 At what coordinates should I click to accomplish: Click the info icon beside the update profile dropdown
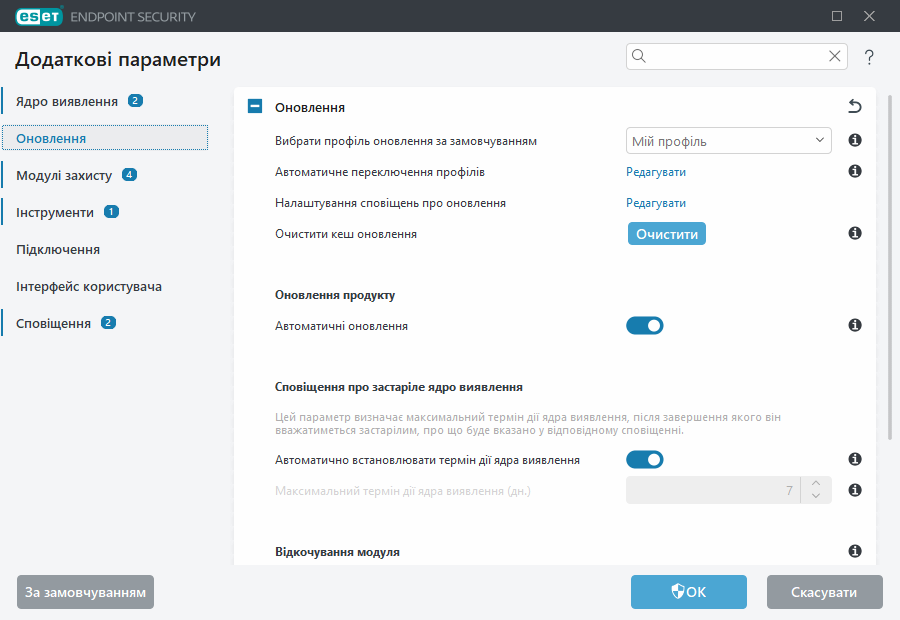click(854, 140)
